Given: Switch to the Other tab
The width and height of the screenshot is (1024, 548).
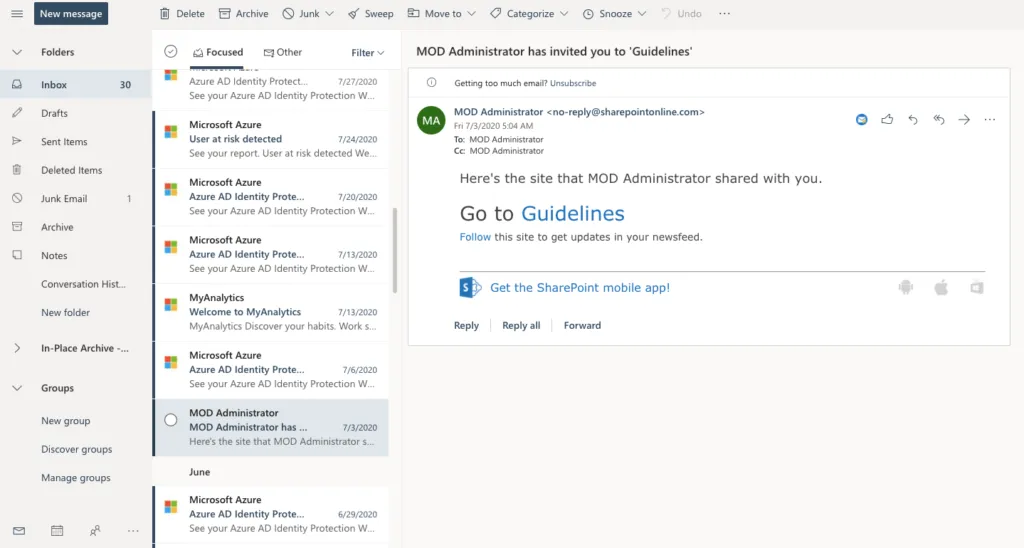Looking at the screenshot, I should click(283, 52).
